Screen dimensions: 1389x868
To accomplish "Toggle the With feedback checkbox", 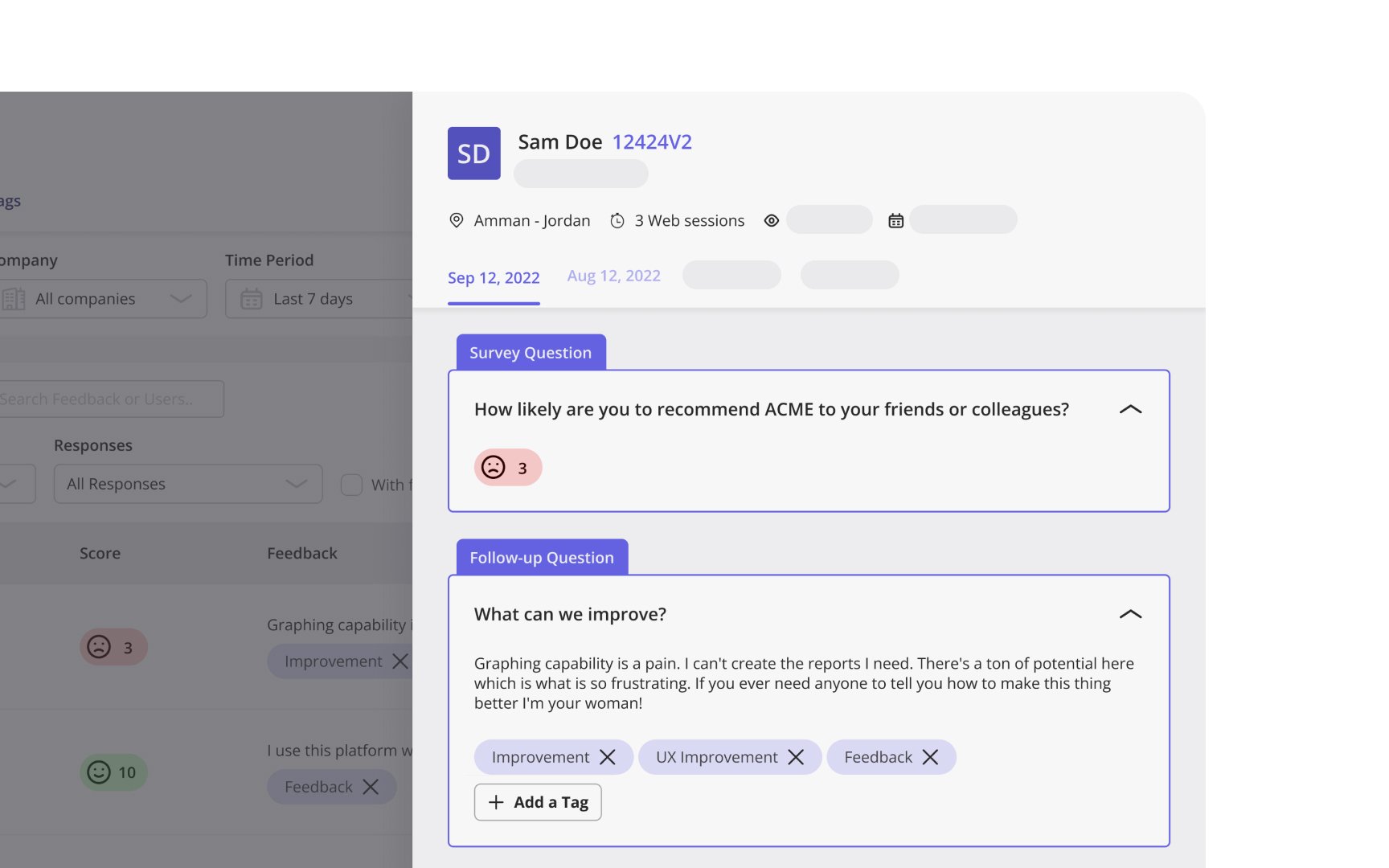I will click(351, 485).
